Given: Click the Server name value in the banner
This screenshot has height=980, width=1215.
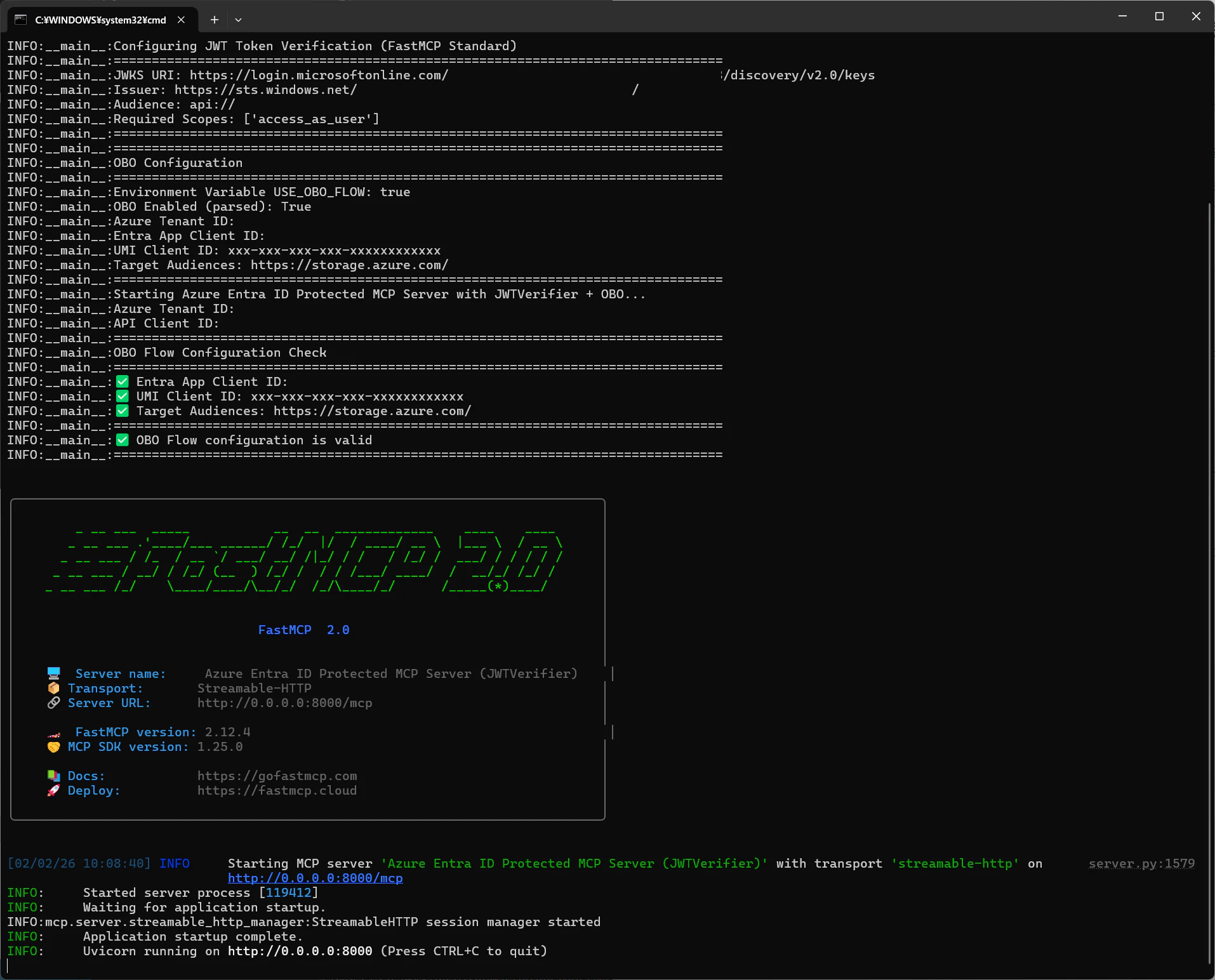Looking at the screenshot, I should tap(392, 673).
